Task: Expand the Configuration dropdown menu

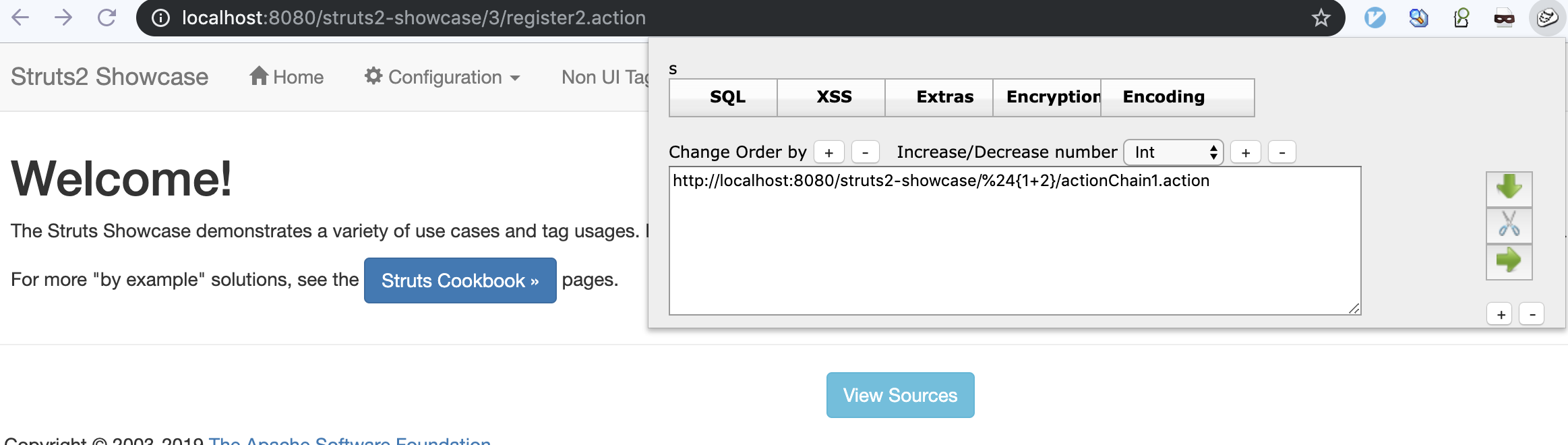Action: [x=442, y=77]
